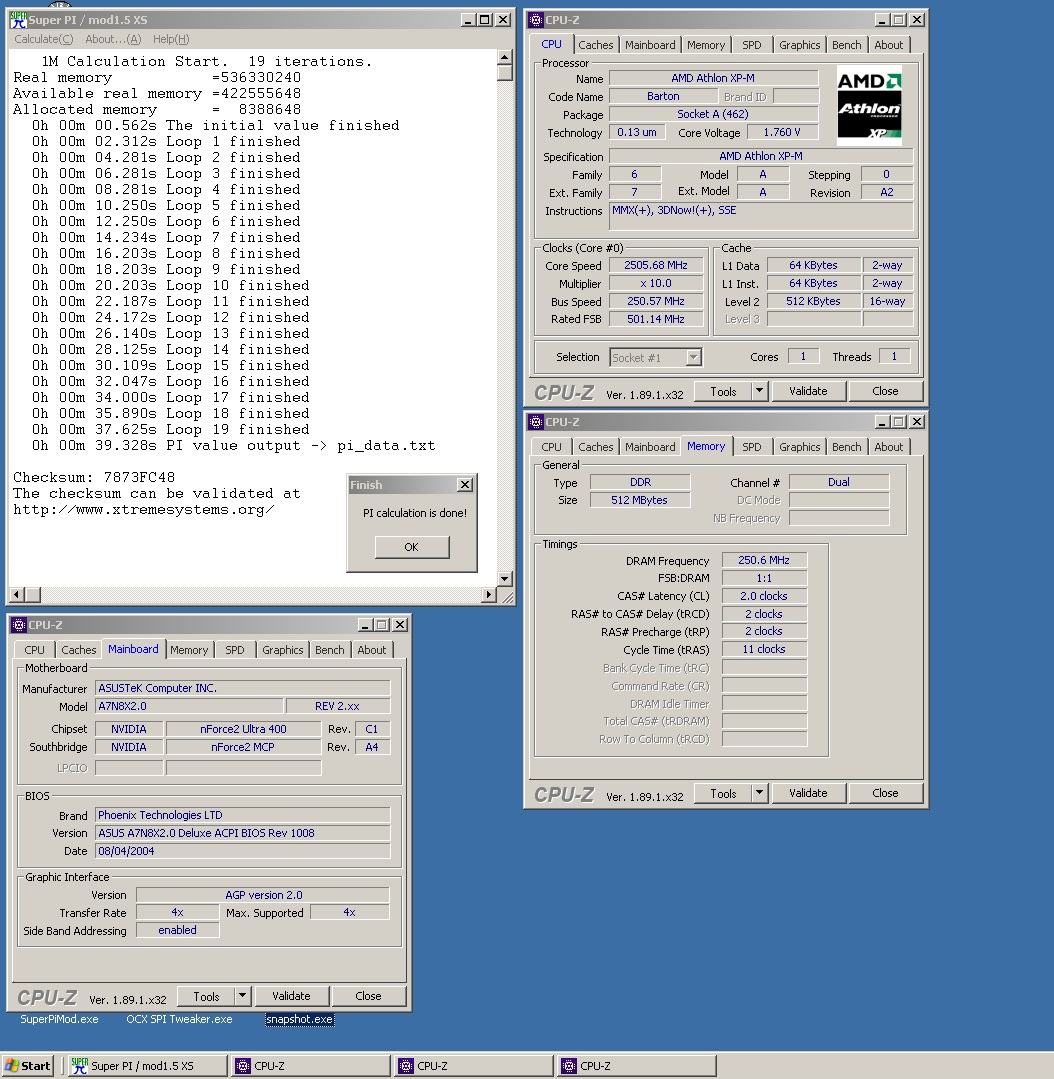The height and width of the screenshot is (1079, 1054).
Task: Click the Rated FSB 501.14 MHz value
Action: coord(656,319)
